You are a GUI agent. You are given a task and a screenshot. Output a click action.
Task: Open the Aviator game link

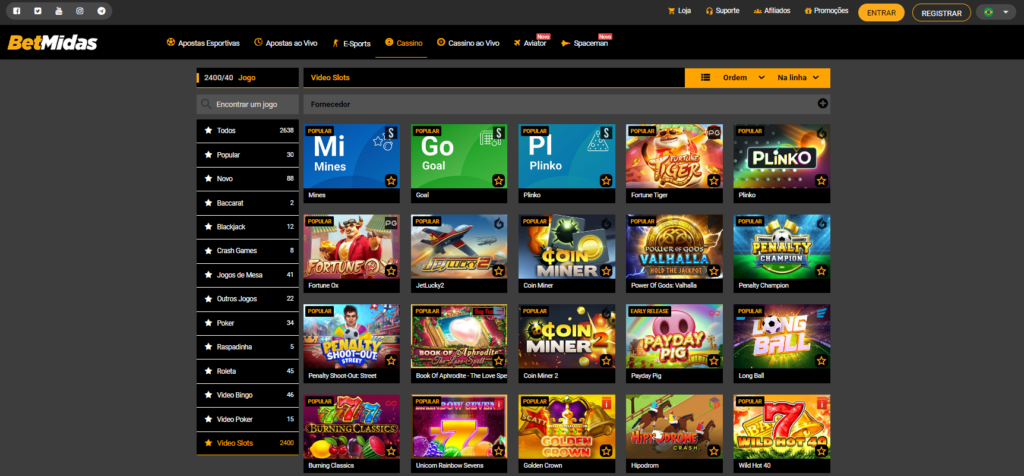coord(530,43)
